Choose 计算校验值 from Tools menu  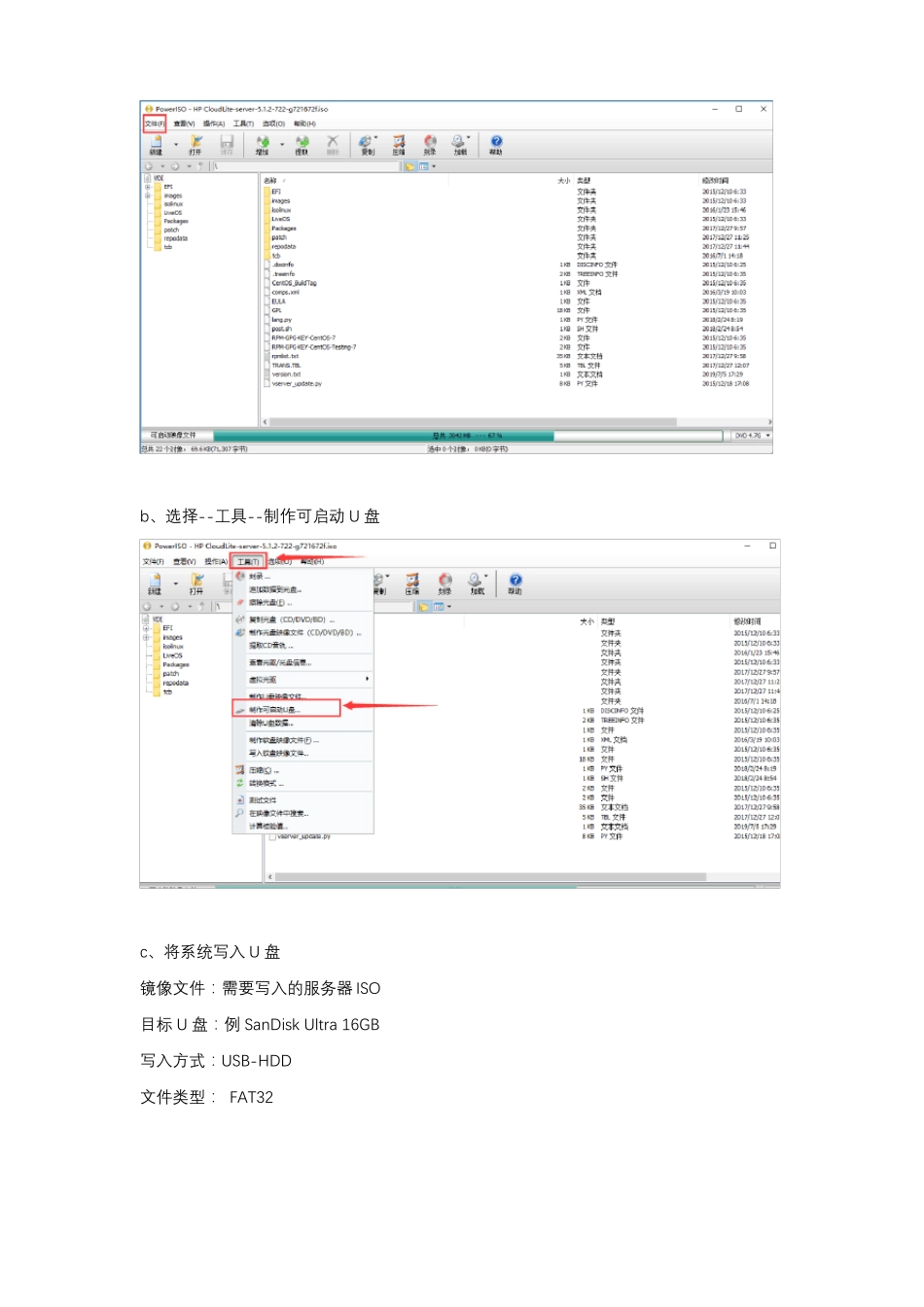point(303,826)
